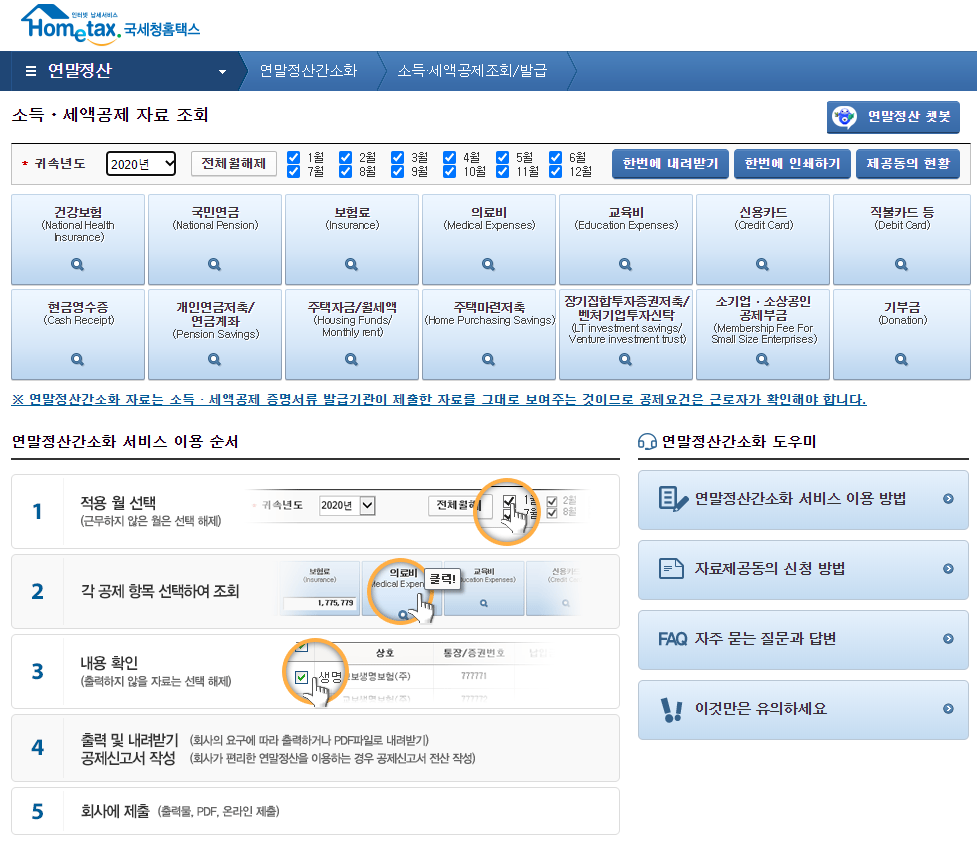Screen dimensions: 977x847
Task: Uncheck the 3월 checkbox
Action: (x=398, y=157)
